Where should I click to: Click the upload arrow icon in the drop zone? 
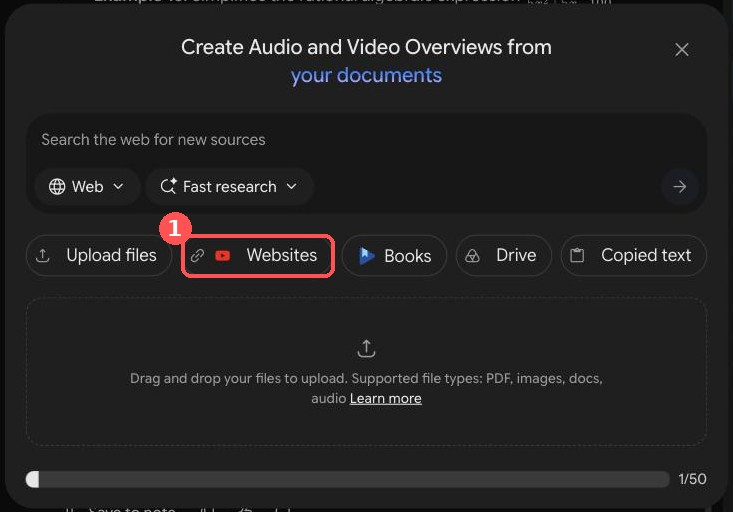pos(366,349)
